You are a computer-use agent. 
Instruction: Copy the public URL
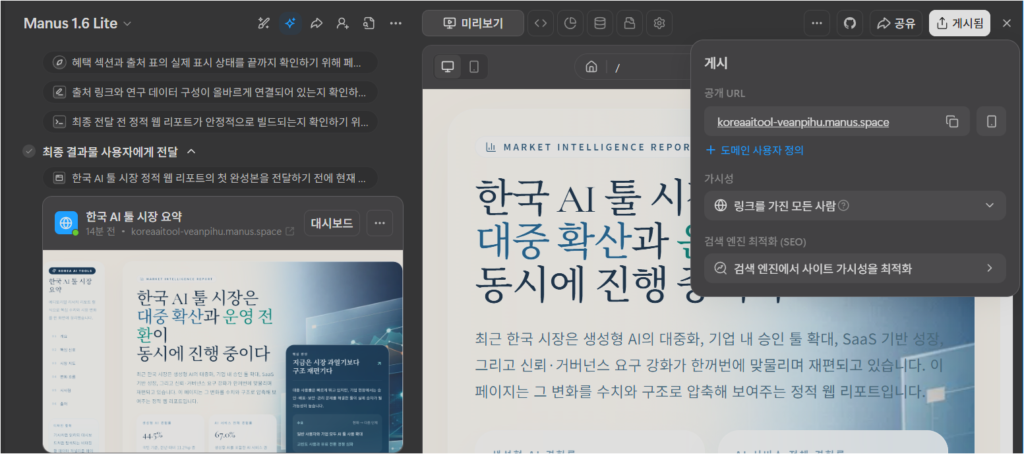tap(952, 122)
